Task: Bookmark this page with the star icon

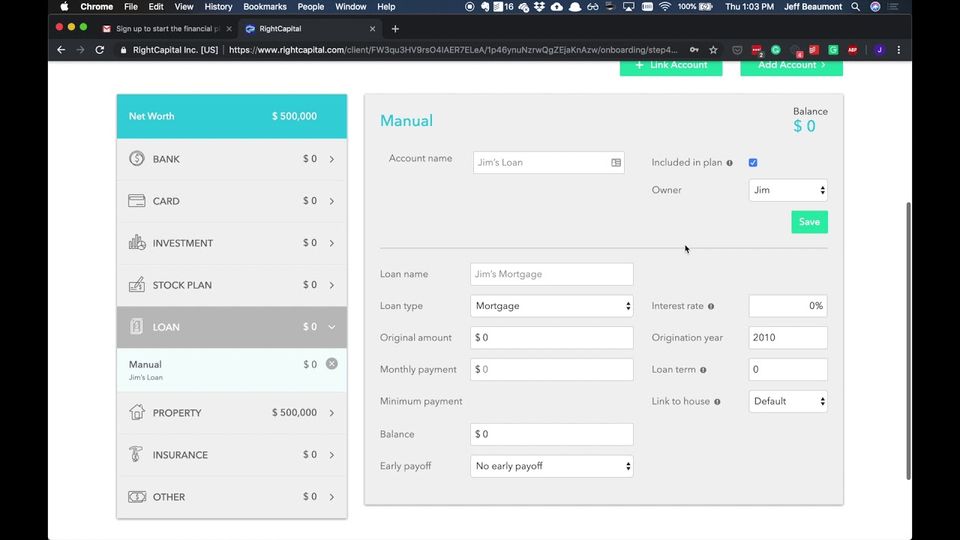Action: pos(713,50)
